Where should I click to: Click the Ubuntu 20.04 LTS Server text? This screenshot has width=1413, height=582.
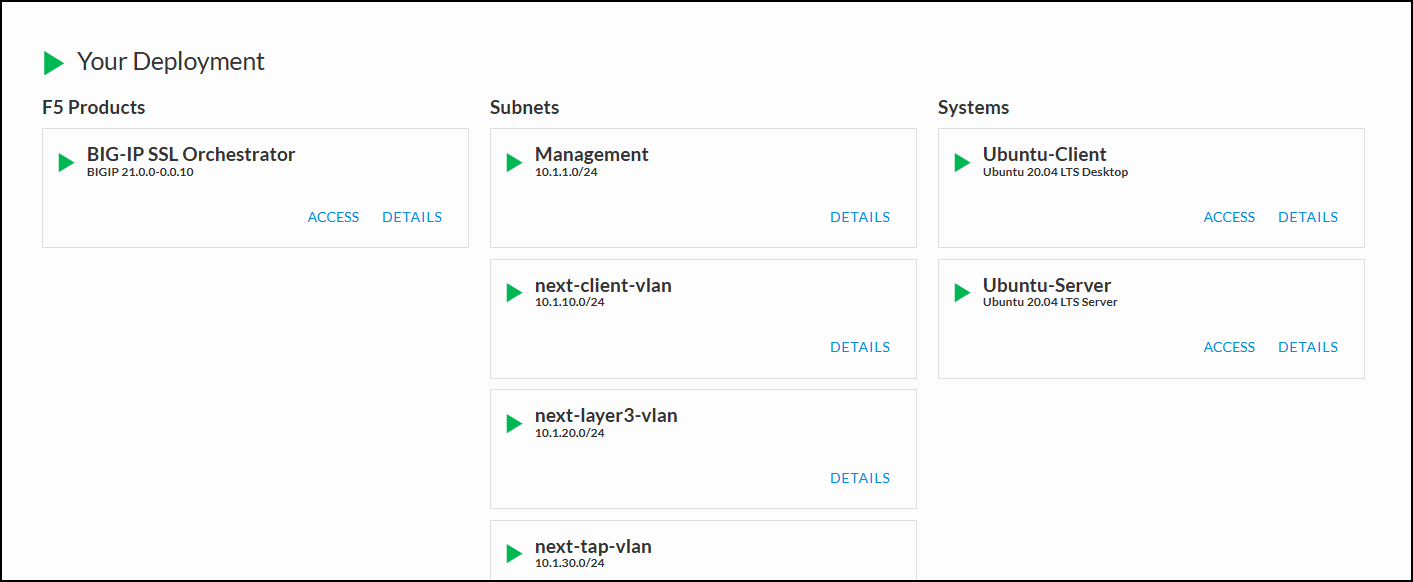pos(1051,302)
